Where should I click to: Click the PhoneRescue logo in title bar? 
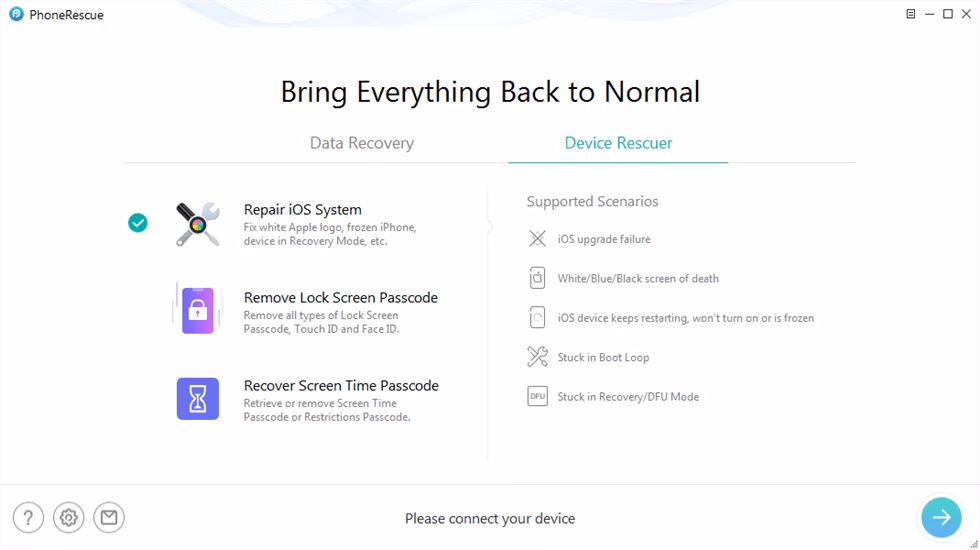point(16,15)
